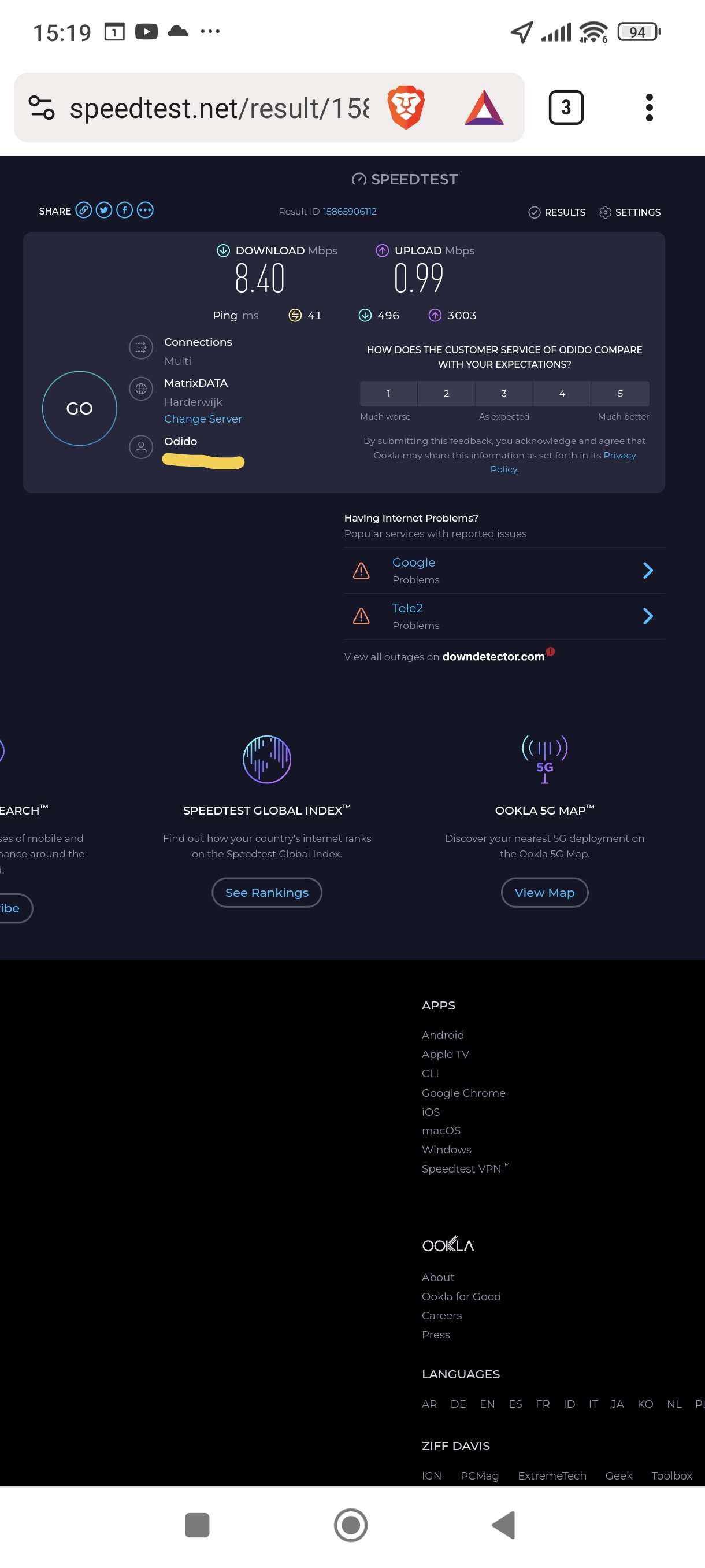Tap Google warning triangle icon
The image size is (705, 1568).
coord(361,570)
